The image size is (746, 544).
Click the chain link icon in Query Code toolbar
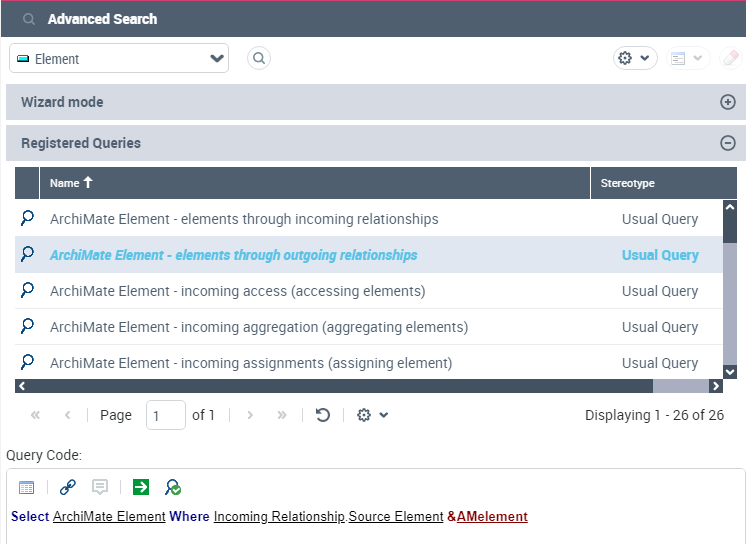tap(68, 487)
